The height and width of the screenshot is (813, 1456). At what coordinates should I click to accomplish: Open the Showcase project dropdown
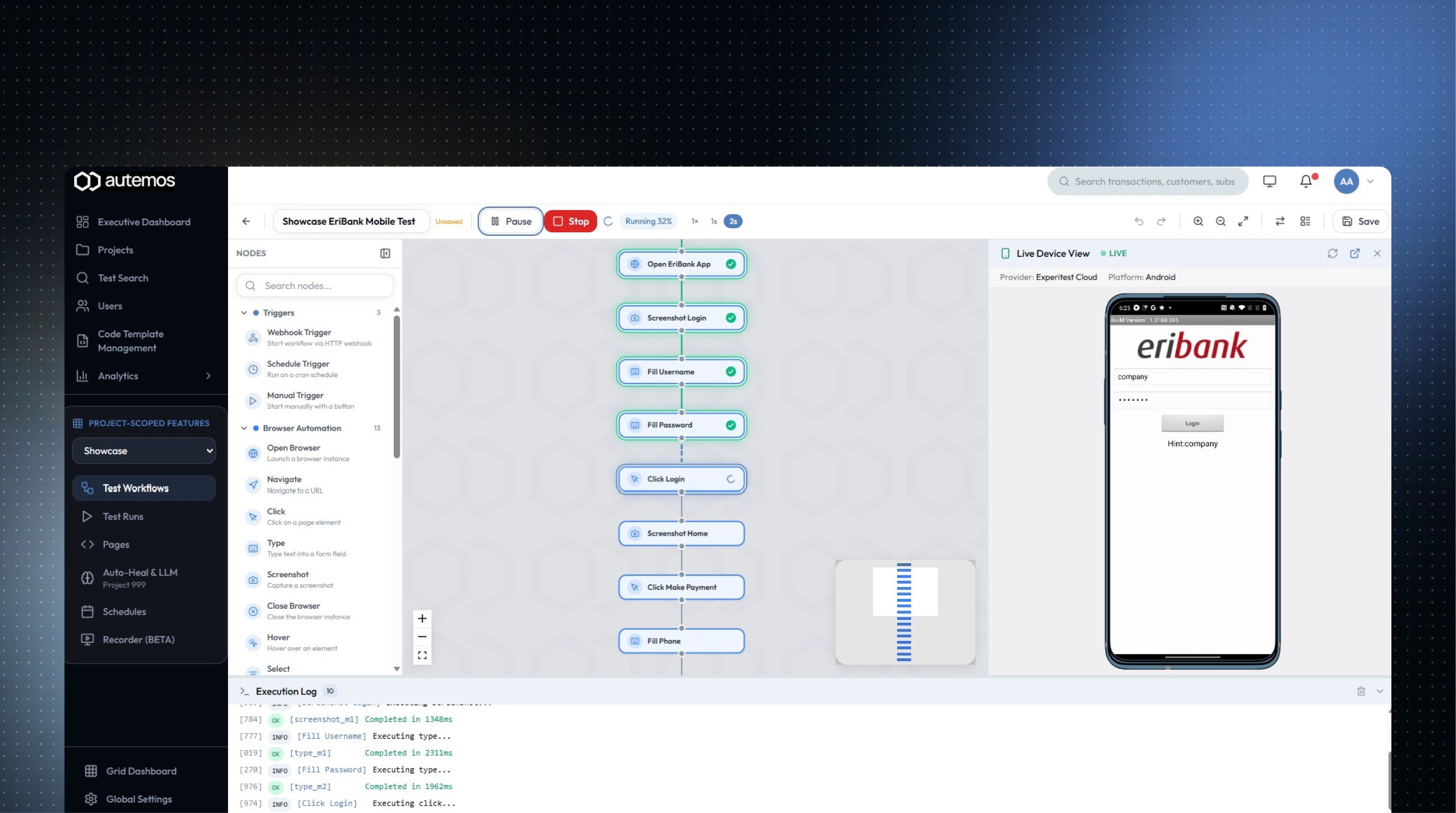(x=143, y=451)
